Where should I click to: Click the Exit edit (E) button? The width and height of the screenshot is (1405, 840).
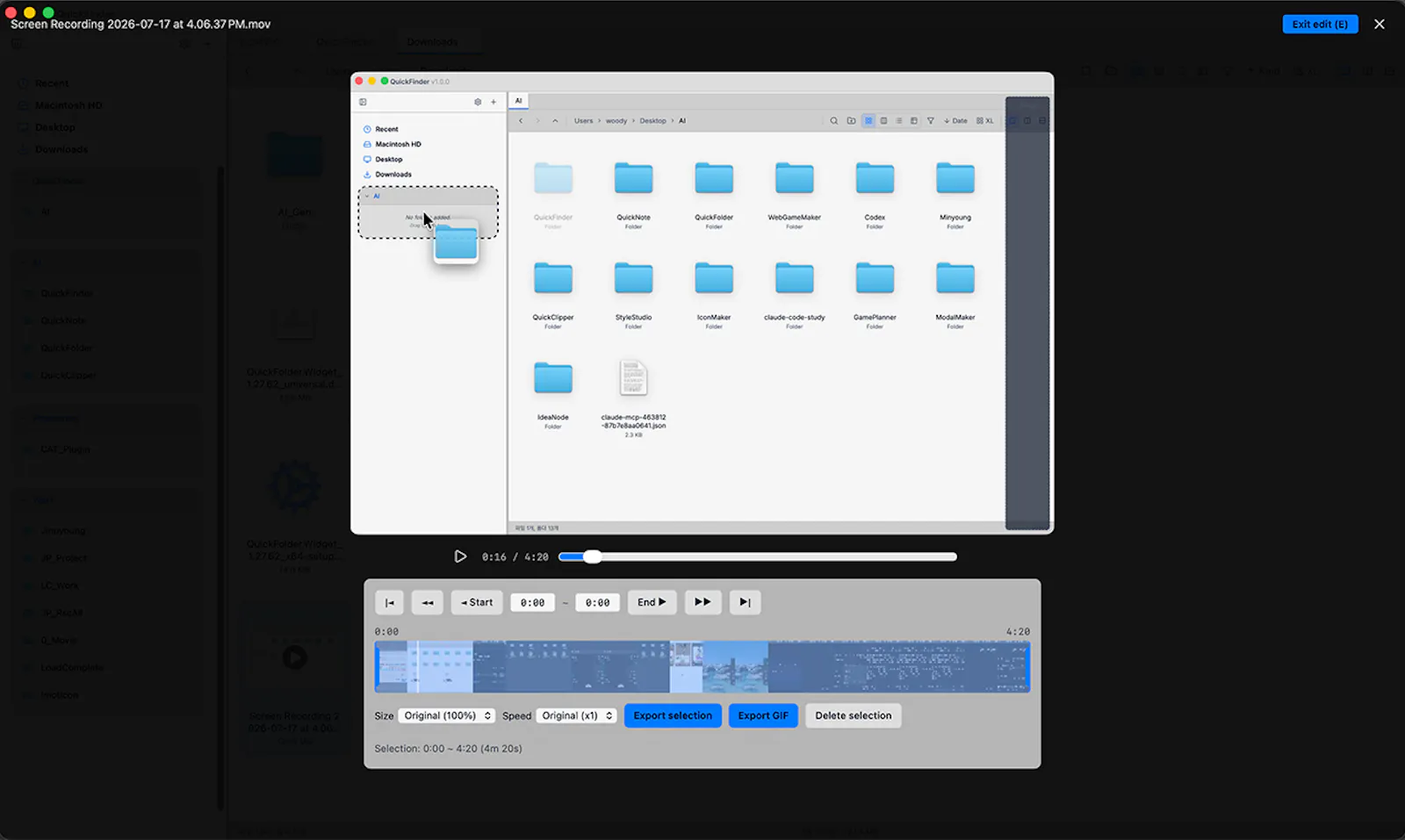tap(1320, 25)
